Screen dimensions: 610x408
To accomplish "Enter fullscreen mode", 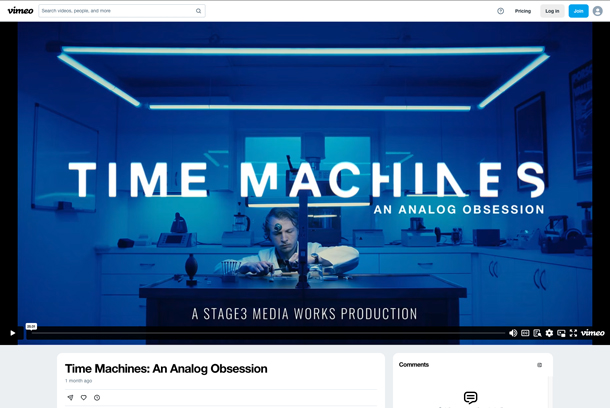I will (x=573, y=333).
